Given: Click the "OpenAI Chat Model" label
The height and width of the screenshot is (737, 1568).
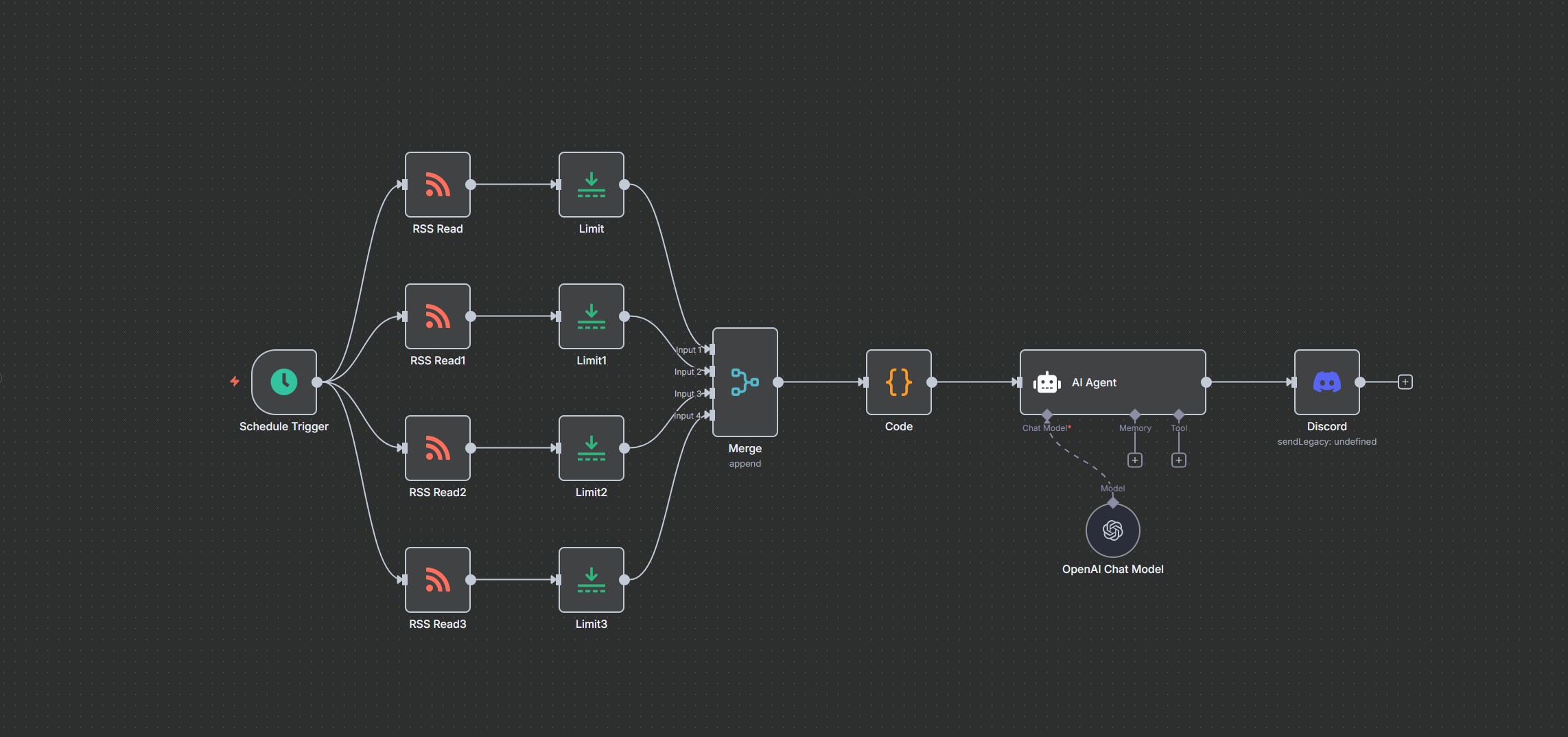Looking at the screenshot, I should tap(1113, 569).
